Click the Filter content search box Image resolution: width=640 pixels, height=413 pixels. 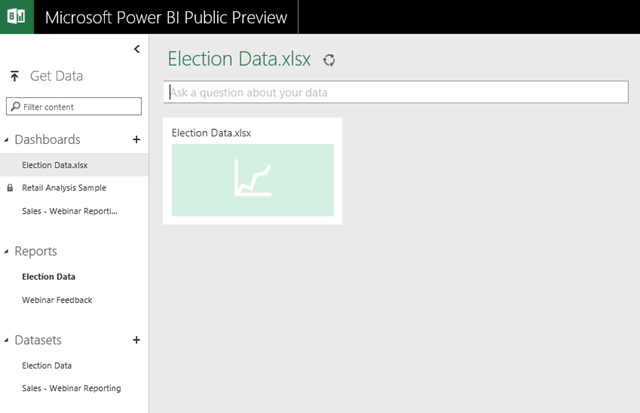pos(75,107)
